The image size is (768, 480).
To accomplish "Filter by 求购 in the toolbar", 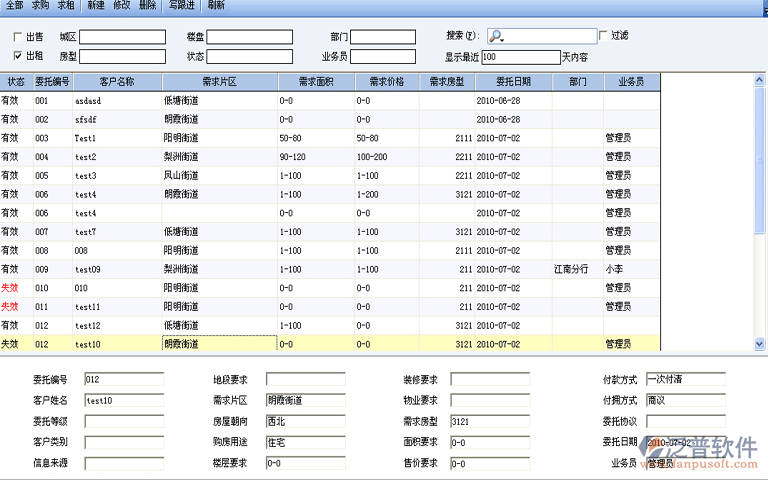I will (40, 6).
